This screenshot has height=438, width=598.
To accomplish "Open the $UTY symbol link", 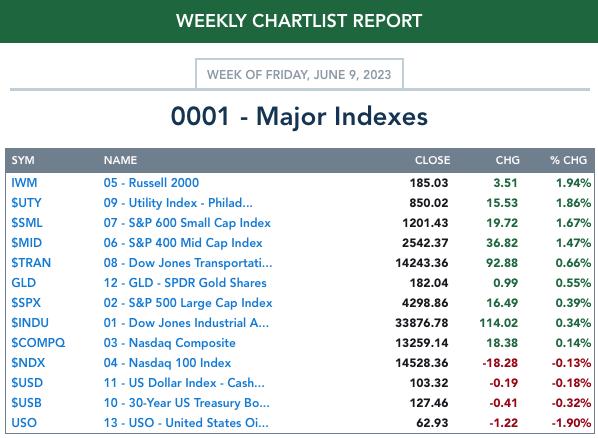I will (x=26, y=203).
